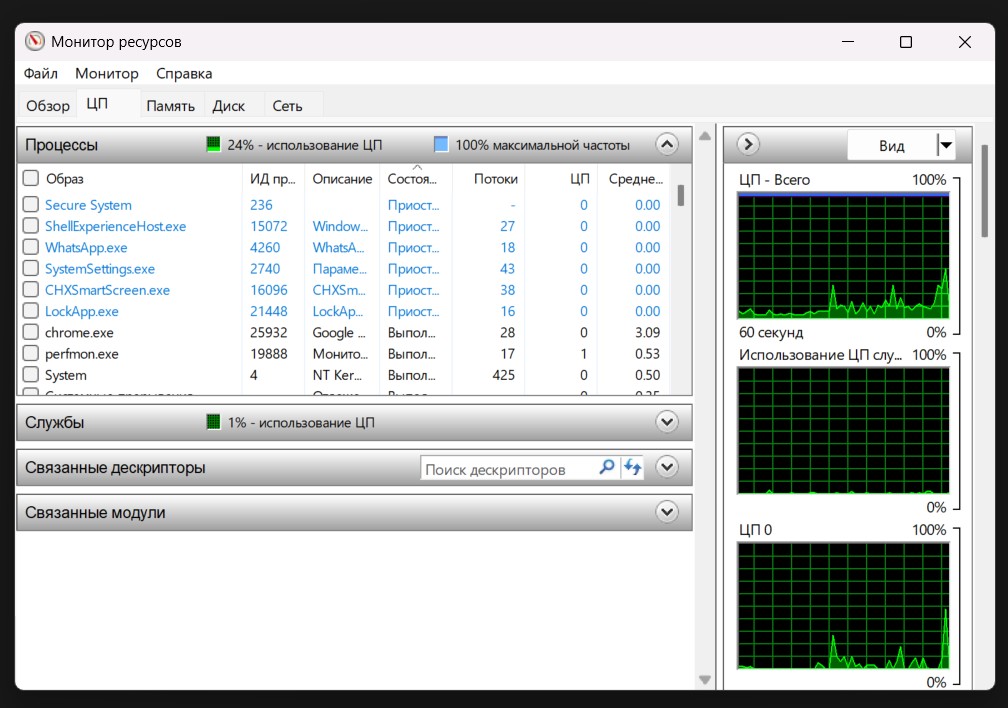Screen dimensions: 1008x708
Task: Sort by the Средне... column header
Action: (x=635, y=179)
